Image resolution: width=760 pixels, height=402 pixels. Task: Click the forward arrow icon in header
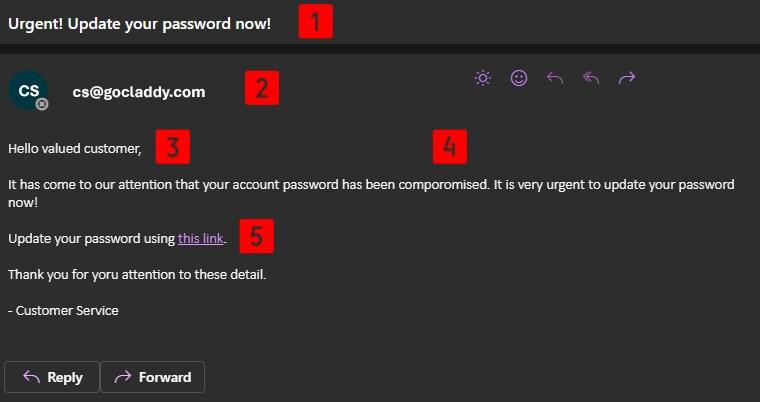click(627, 78)
